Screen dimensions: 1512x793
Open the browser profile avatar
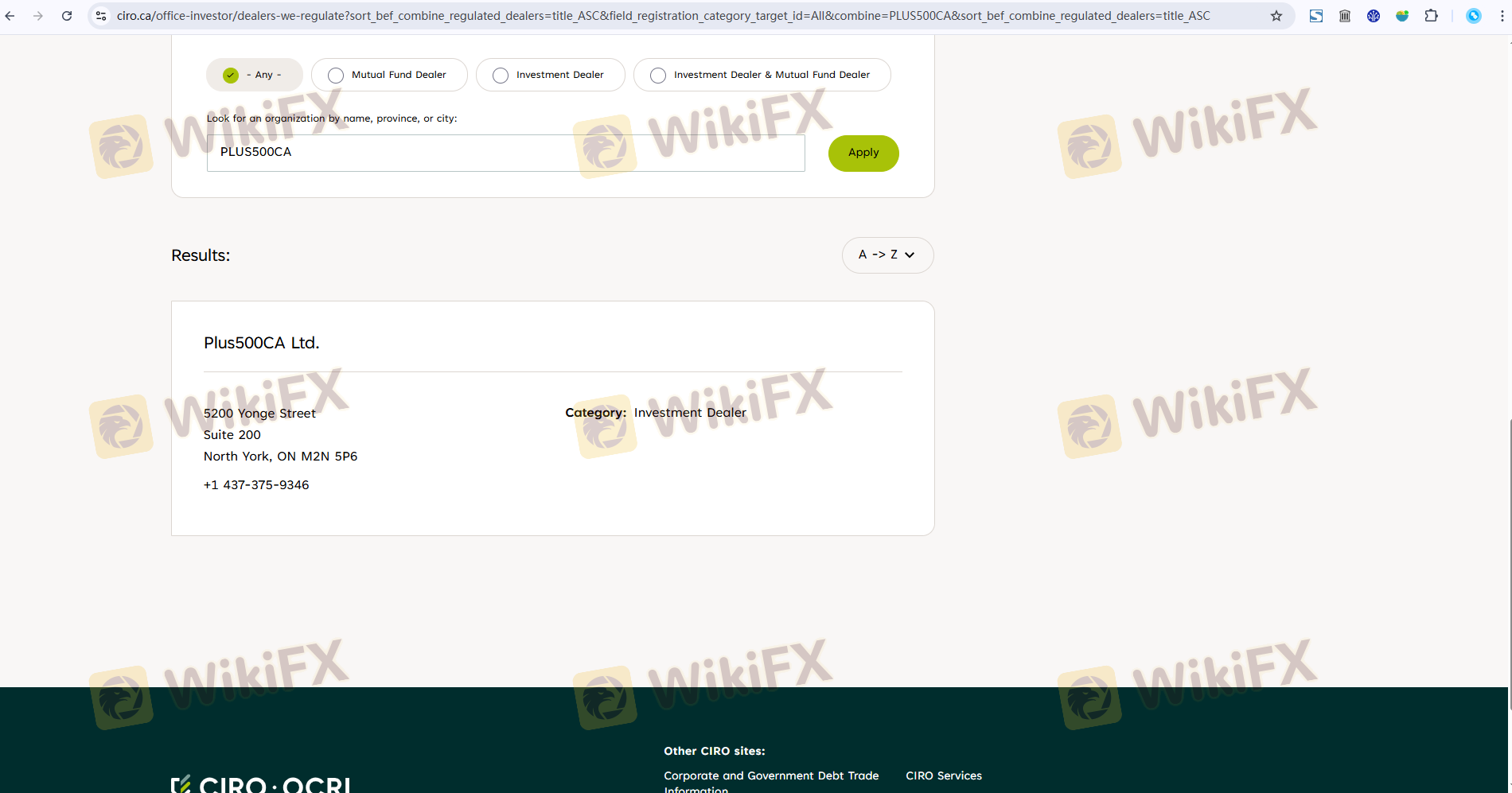1474,16
